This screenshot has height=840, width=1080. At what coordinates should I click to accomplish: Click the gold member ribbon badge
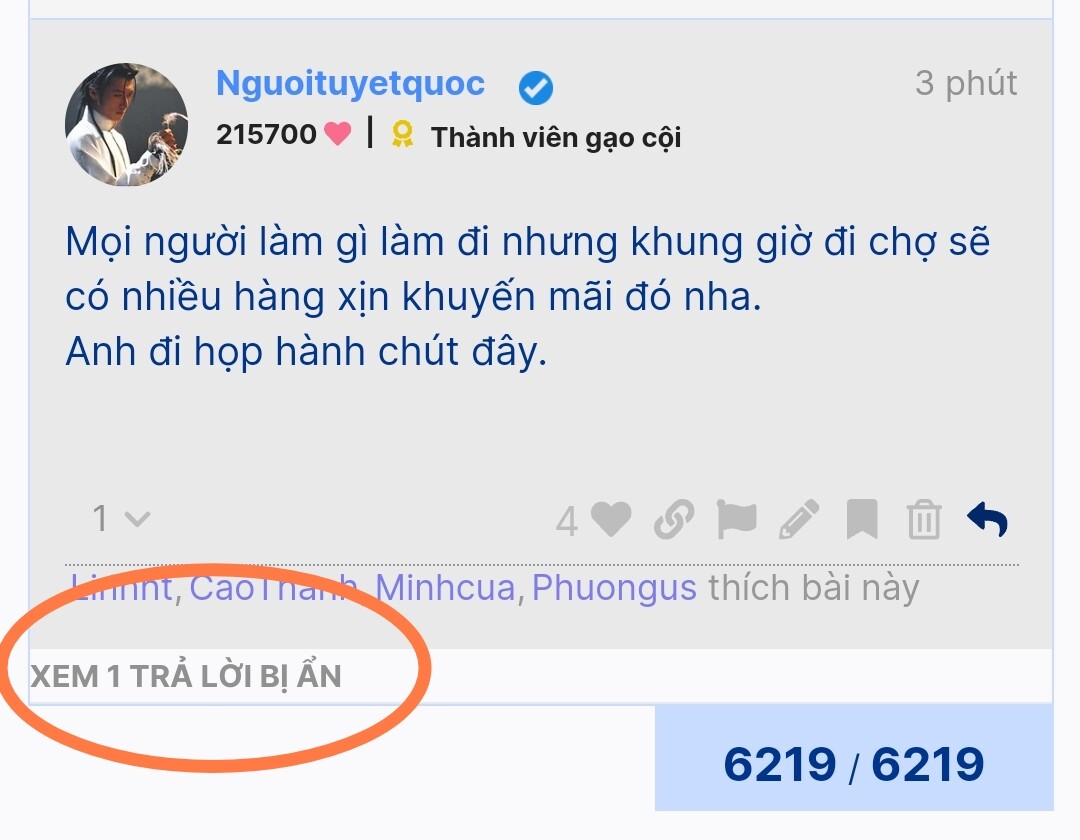402,134
